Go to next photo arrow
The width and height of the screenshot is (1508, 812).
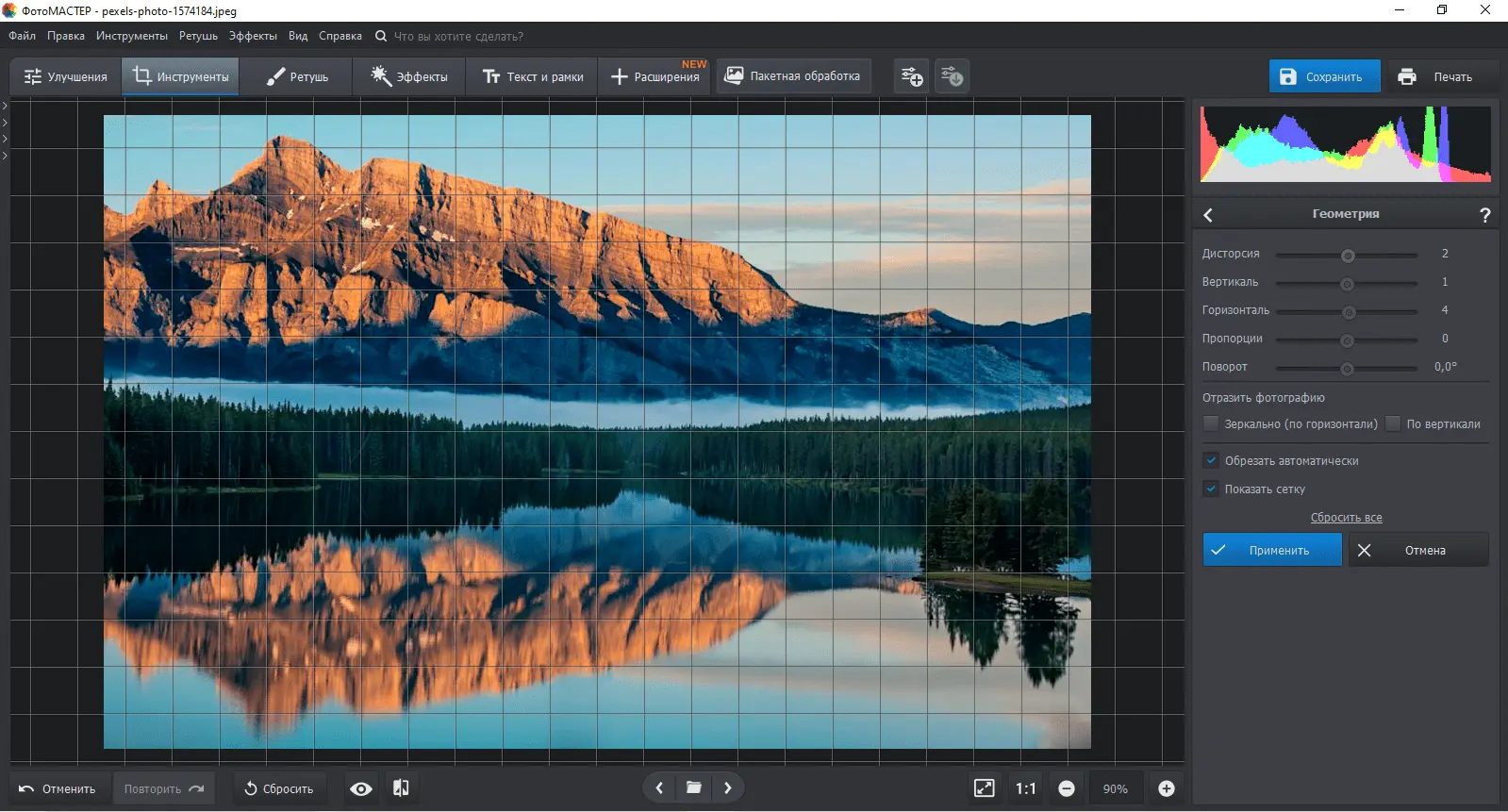(727, 788)
